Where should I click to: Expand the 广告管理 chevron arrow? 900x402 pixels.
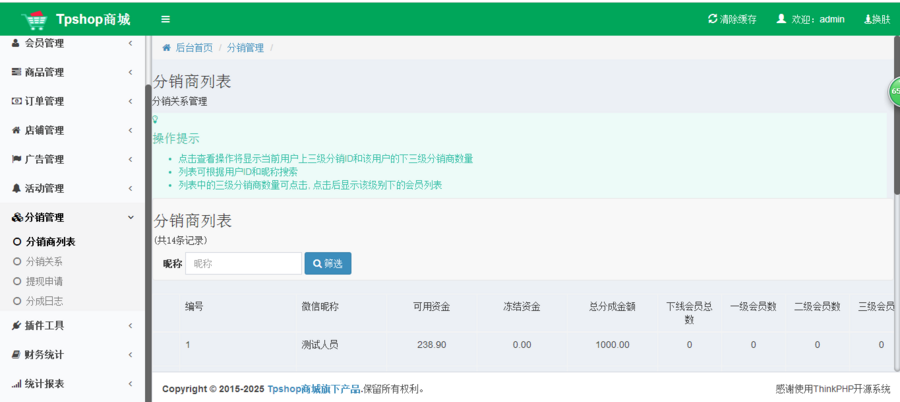pos(130,159)
